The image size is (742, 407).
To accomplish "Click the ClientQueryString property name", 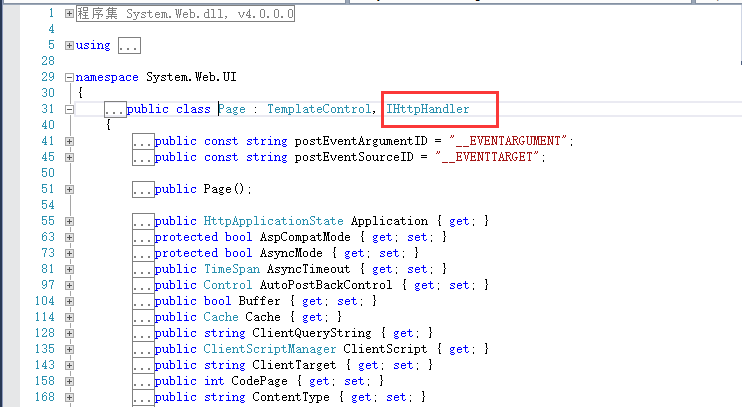I will click(312, 333).
